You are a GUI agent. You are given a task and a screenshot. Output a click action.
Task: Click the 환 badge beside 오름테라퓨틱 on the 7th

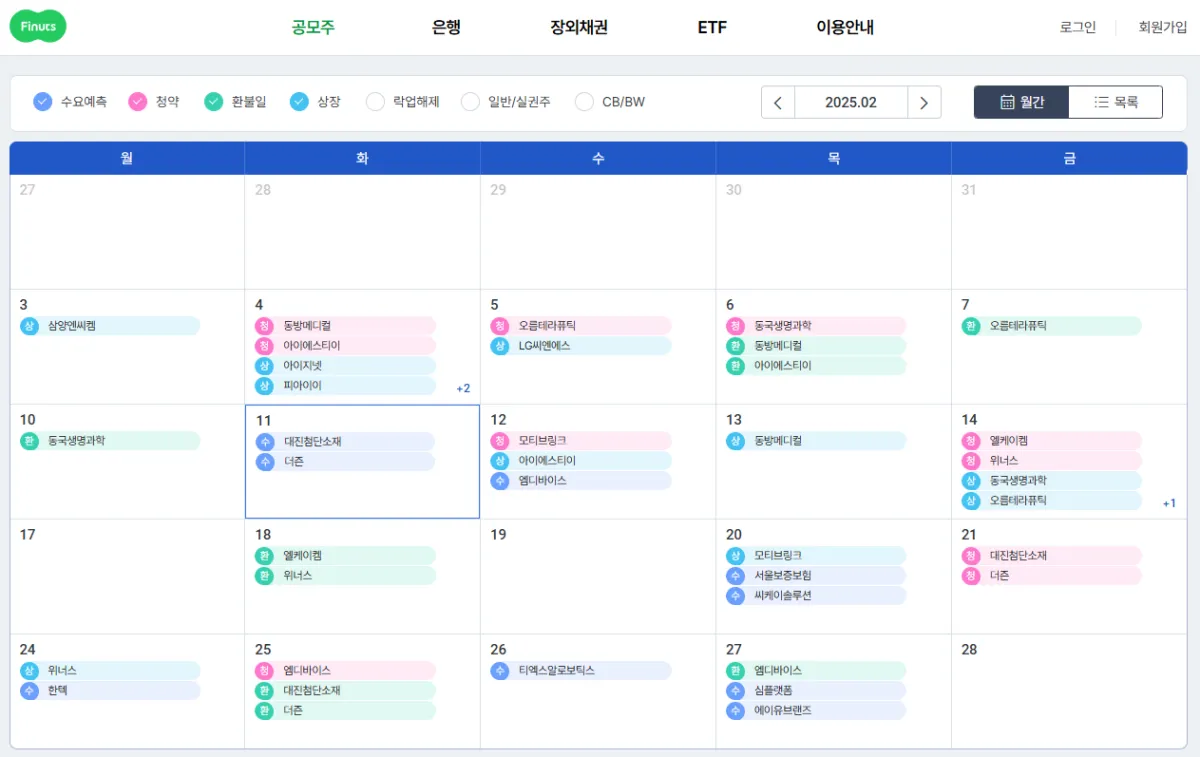tap(970, 326)
